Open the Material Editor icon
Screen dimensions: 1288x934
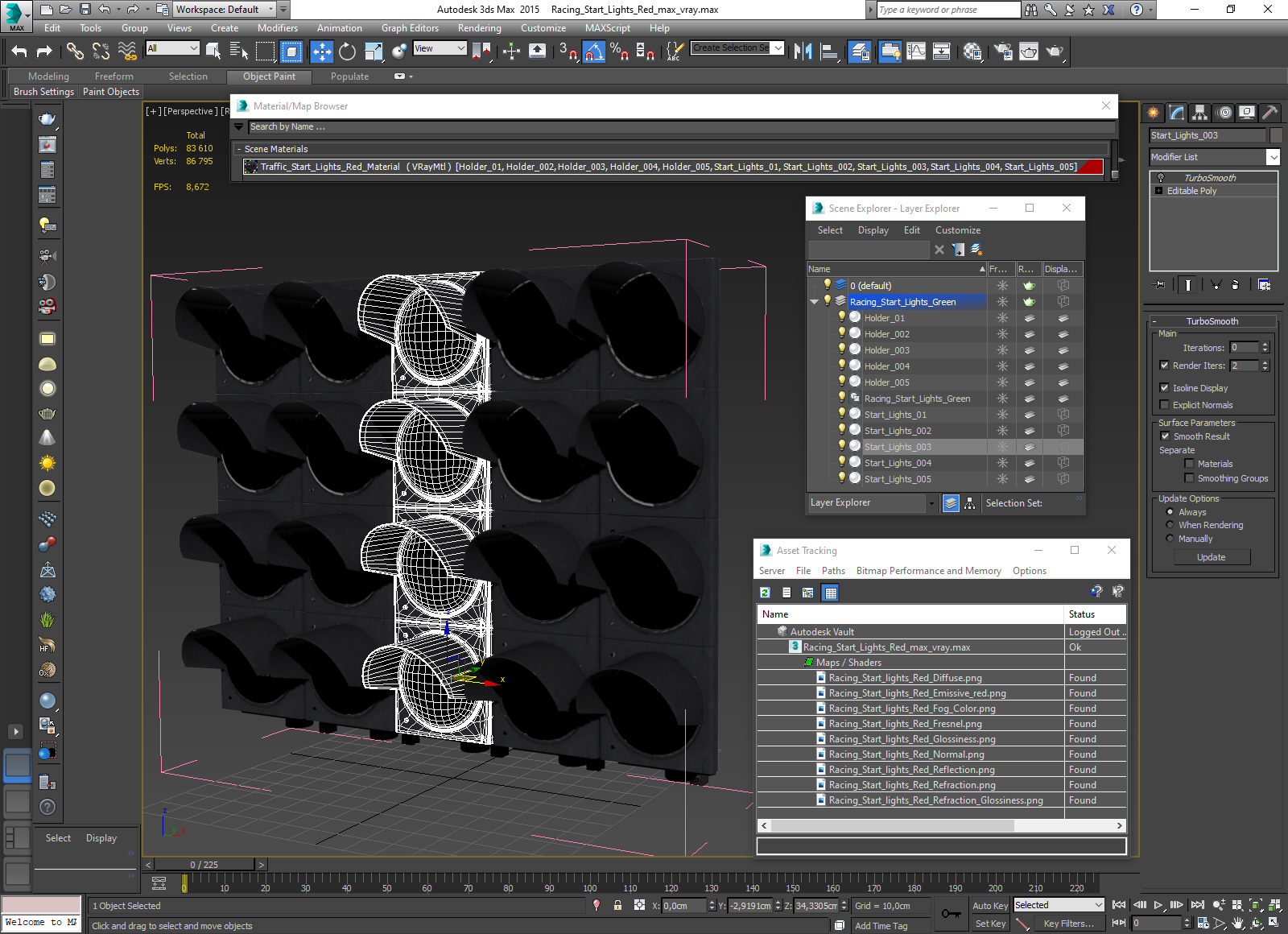pos(972,52)
